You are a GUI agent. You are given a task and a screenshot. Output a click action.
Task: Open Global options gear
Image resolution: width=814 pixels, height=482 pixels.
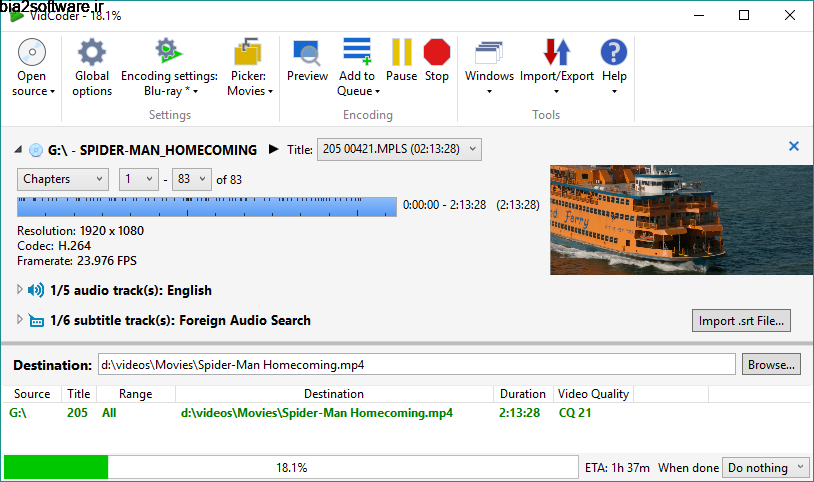92,68
